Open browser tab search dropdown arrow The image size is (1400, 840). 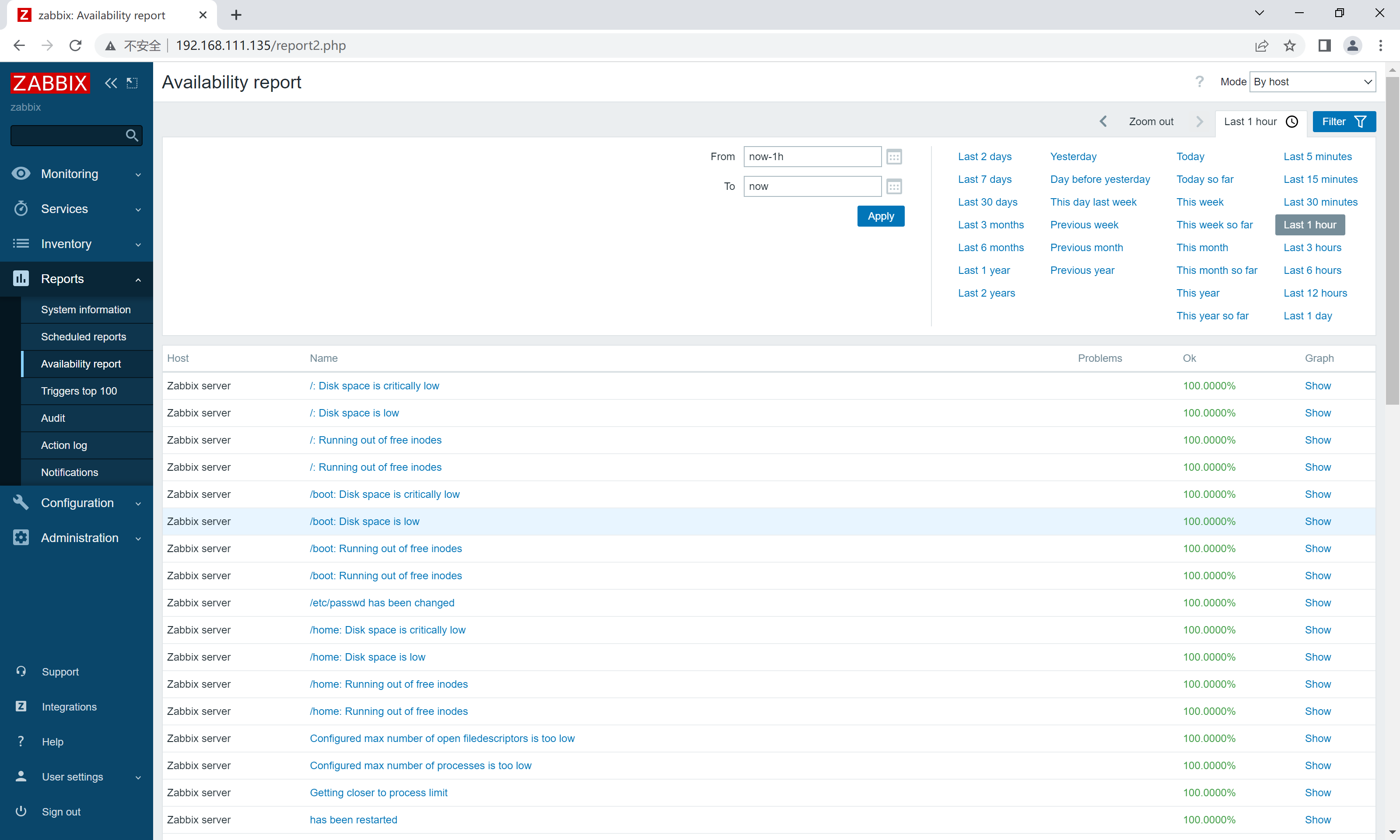(1259, 14)
